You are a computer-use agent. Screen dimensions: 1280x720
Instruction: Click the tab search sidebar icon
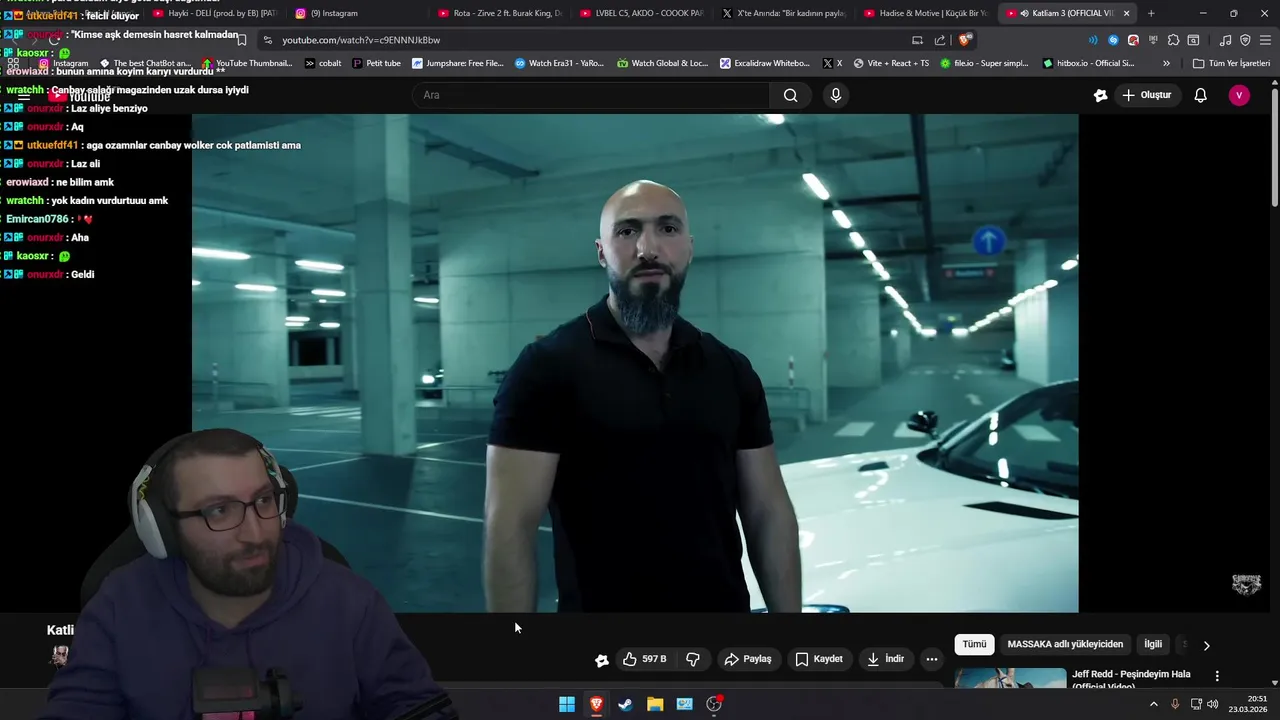1193,40
